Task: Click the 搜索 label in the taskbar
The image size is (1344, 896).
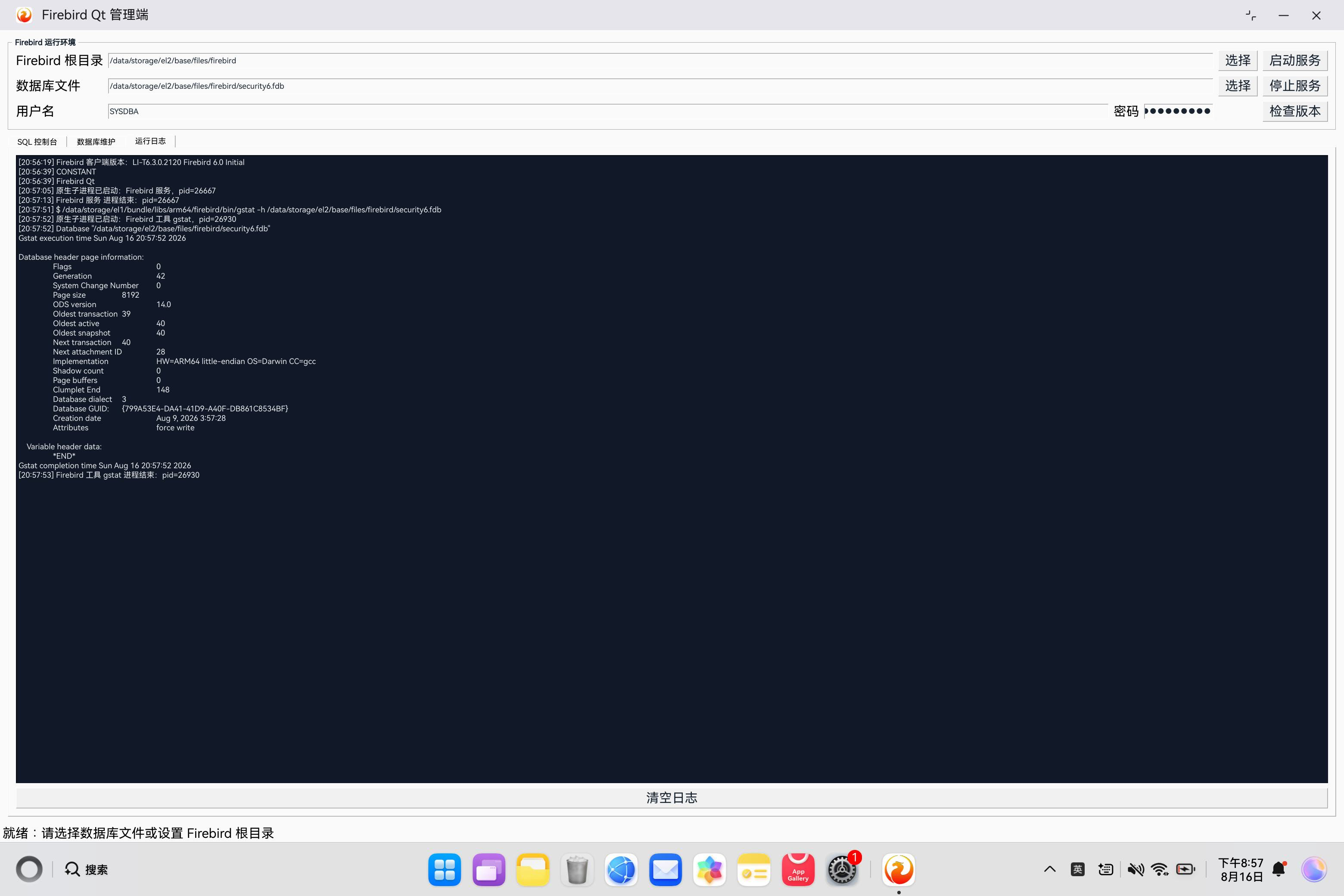Action: [96, 870]
